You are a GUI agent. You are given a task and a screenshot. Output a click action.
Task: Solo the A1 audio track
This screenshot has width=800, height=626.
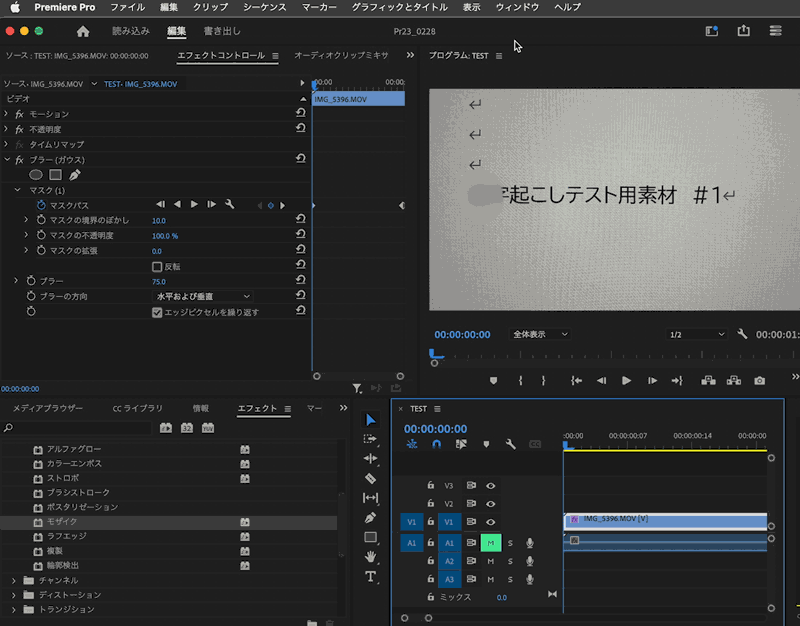(x=510, y=543)
